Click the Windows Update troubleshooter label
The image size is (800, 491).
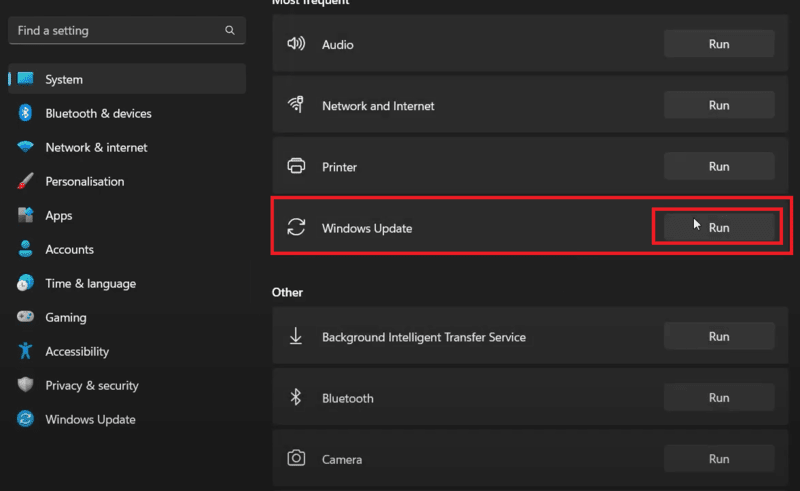click(x=367, y=228)
